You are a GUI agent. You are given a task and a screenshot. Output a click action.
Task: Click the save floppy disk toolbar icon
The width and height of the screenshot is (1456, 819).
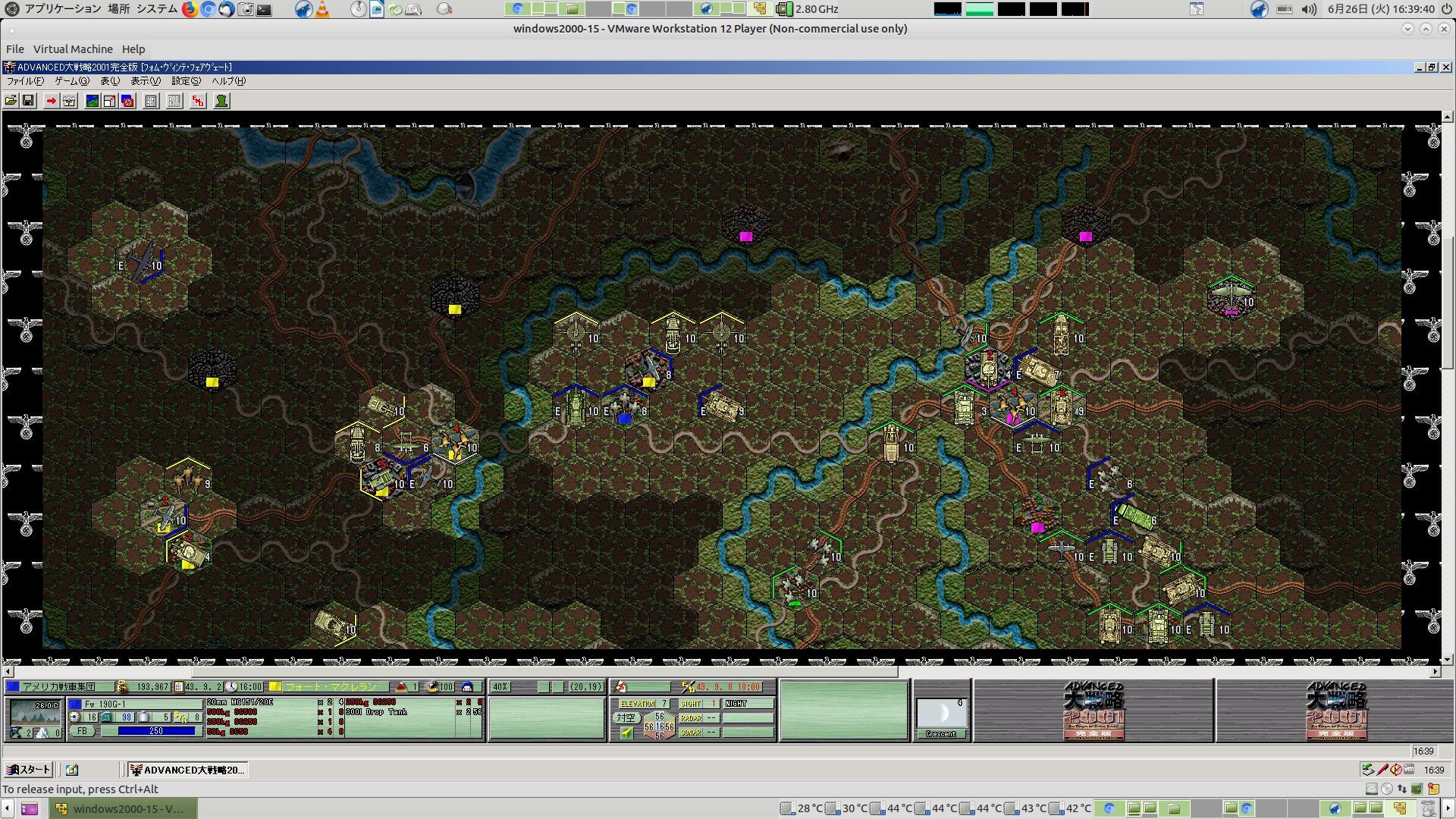click(x=28, y=101)
